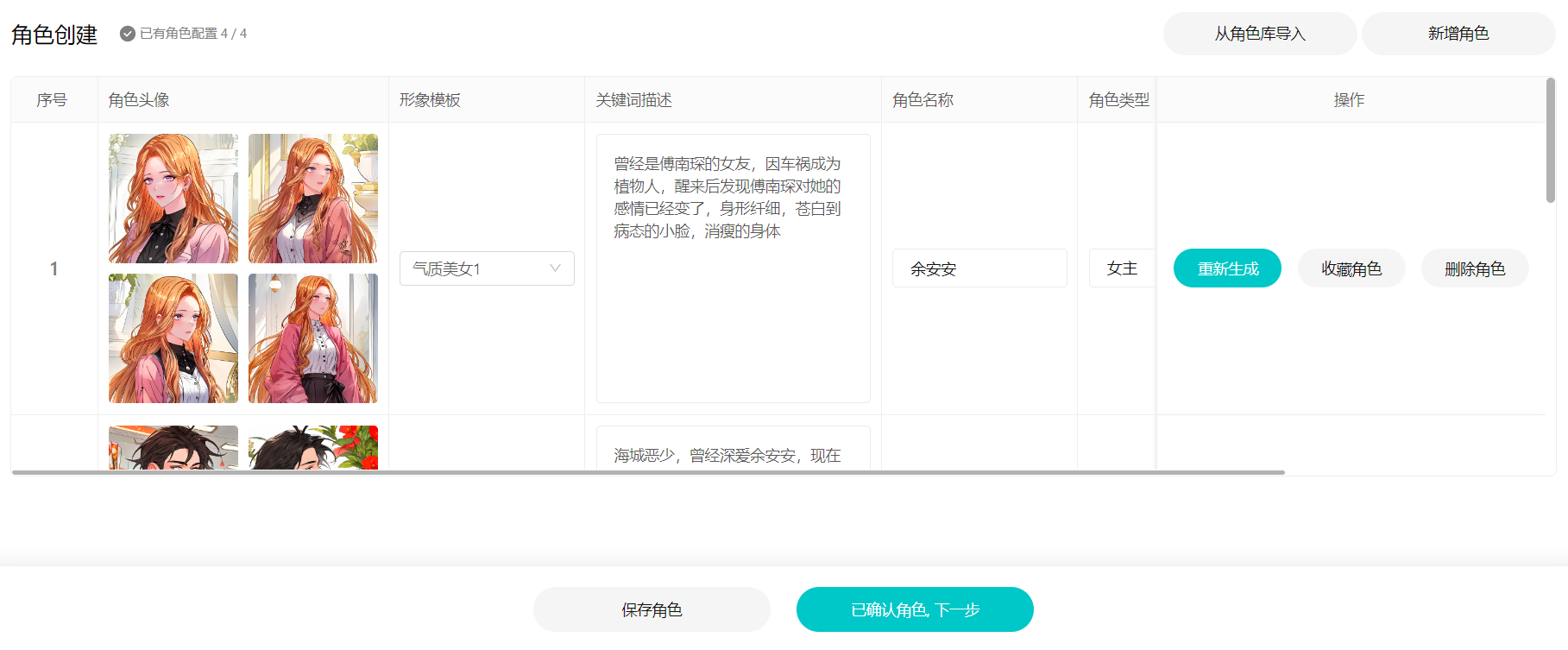Select bottom-left avatar of 余安安
The width and height of the screenshot is (1568, 650).
[173, 338]
